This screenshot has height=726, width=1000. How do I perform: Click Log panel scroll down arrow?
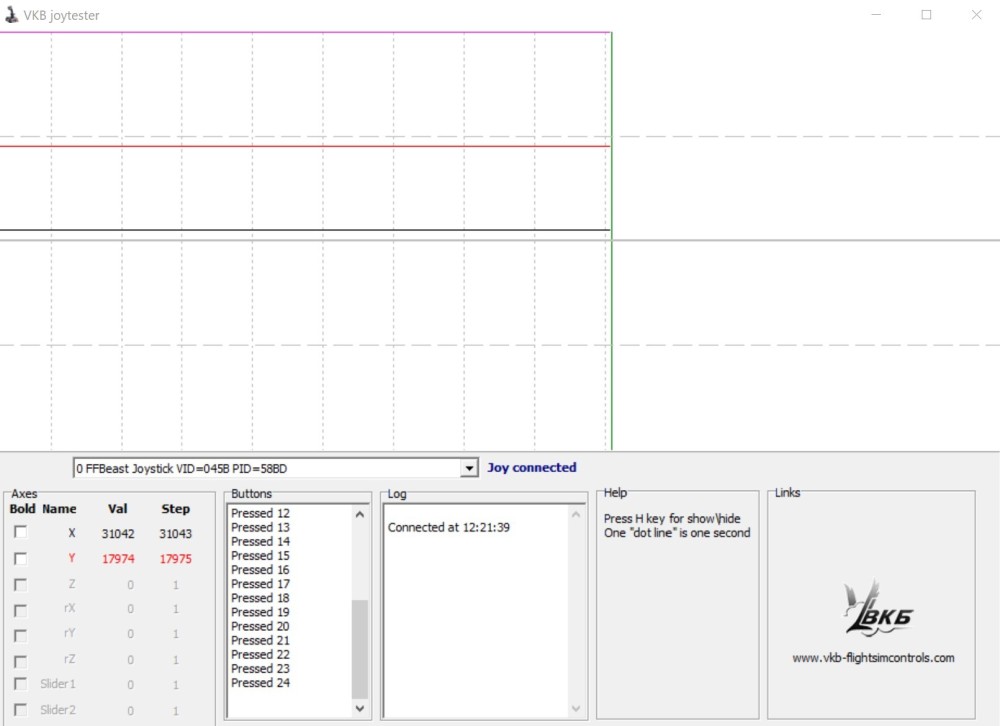click(x=576, y=708)
